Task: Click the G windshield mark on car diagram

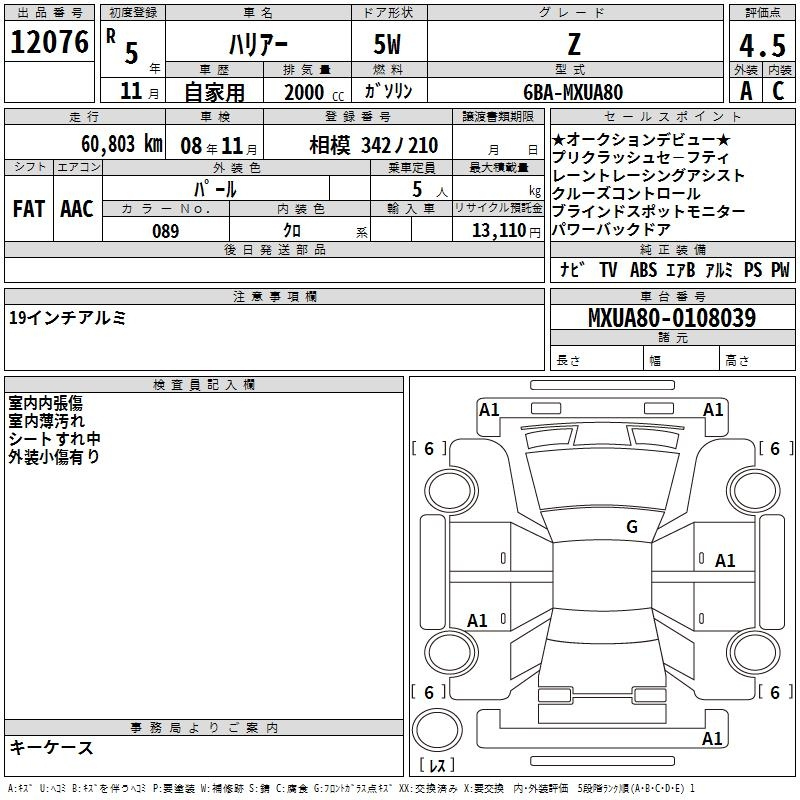Action: (631, 527)
